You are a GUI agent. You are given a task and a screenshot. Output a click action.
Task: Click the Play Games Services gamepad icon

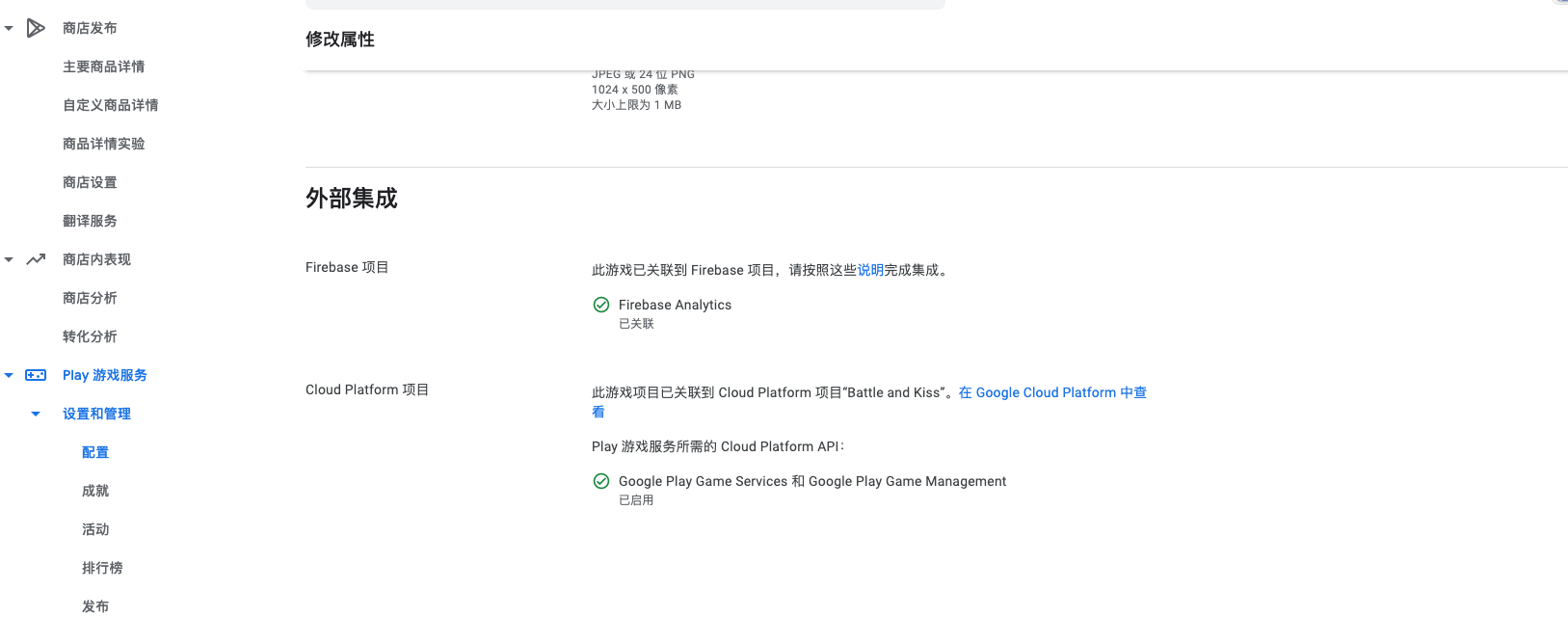[36, 375]
